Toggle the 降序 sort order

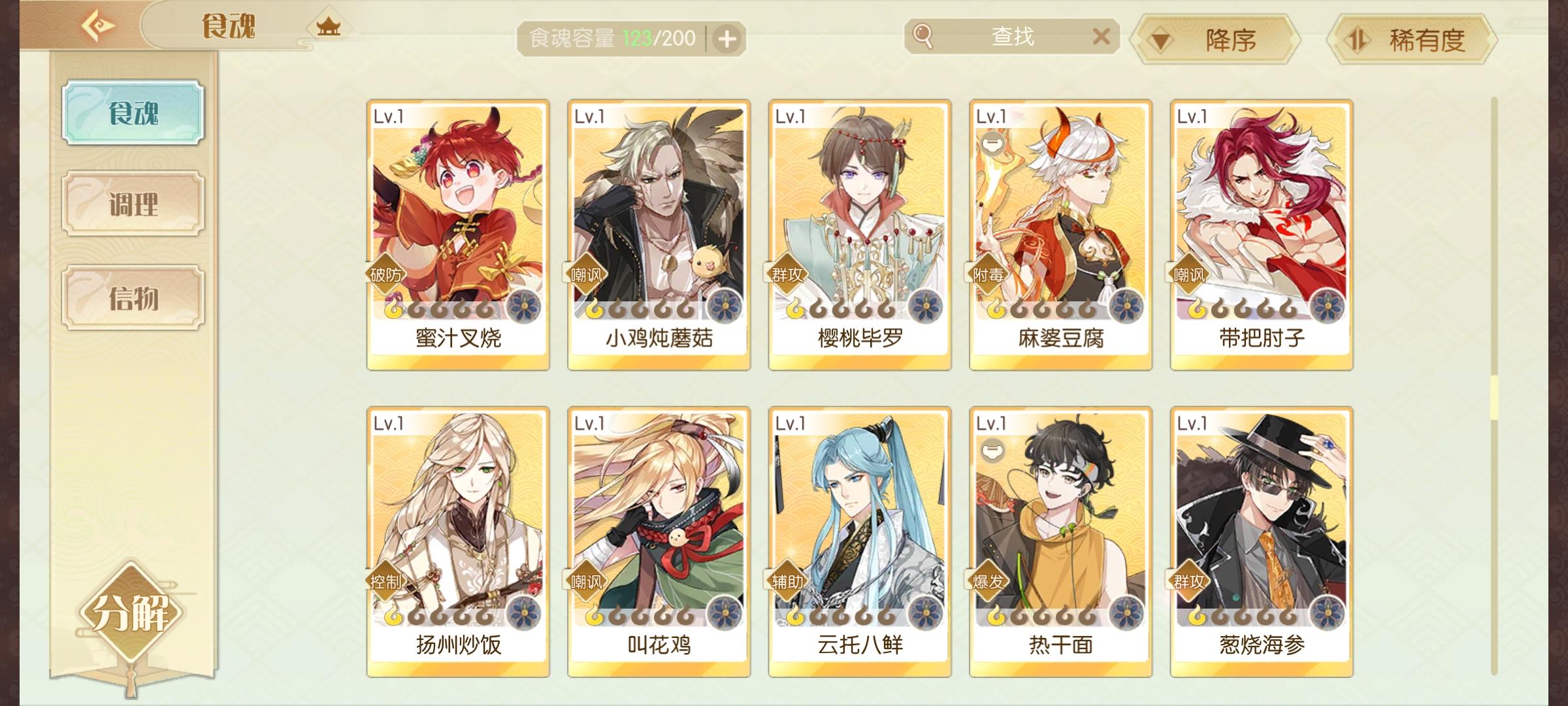coord(1216,41)
